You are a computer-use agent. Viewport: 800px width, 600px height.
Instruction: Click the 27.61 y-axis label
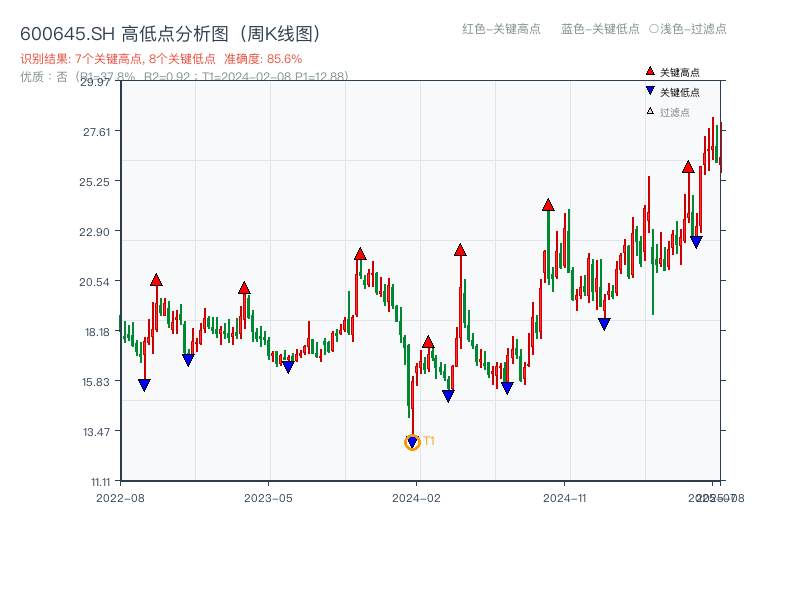(x=96, y=132)
